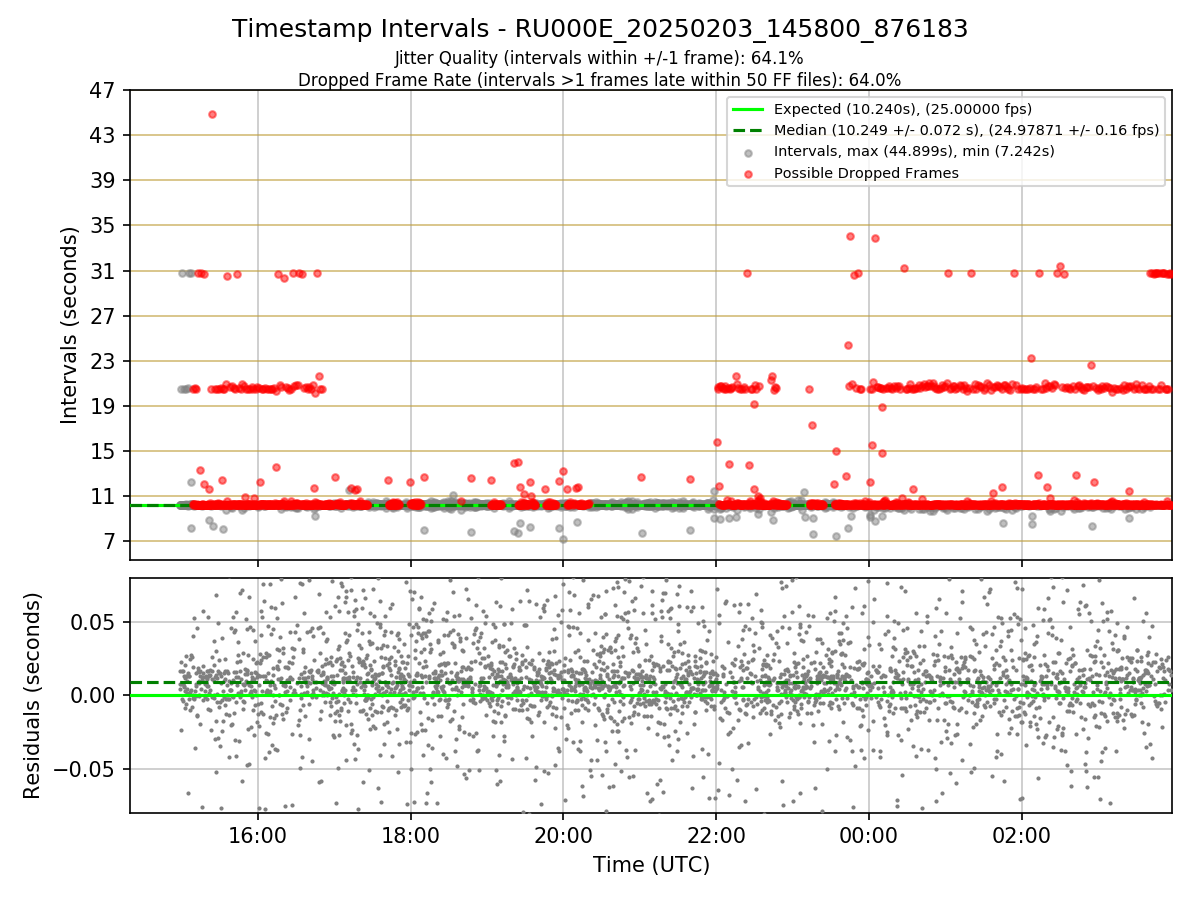This screenshot has height=900, width=1200.
Task: Click the red dot marker in legend
Action: [x=748, y=173]
